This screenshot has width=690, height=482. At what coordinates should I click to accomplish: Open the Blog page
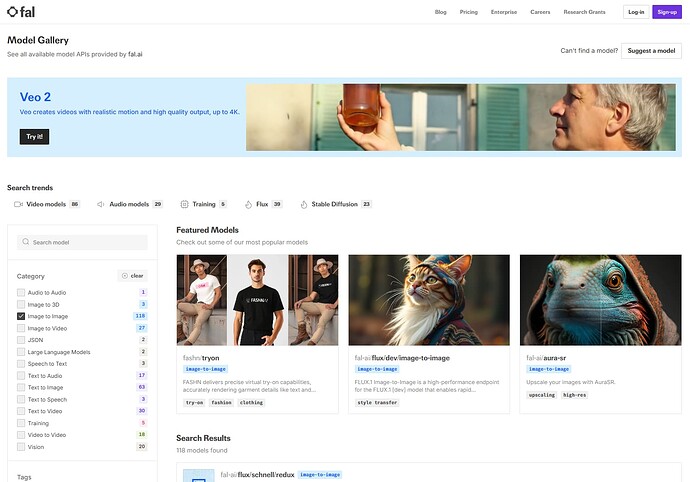pyautogui.click(x=440, y=12)
